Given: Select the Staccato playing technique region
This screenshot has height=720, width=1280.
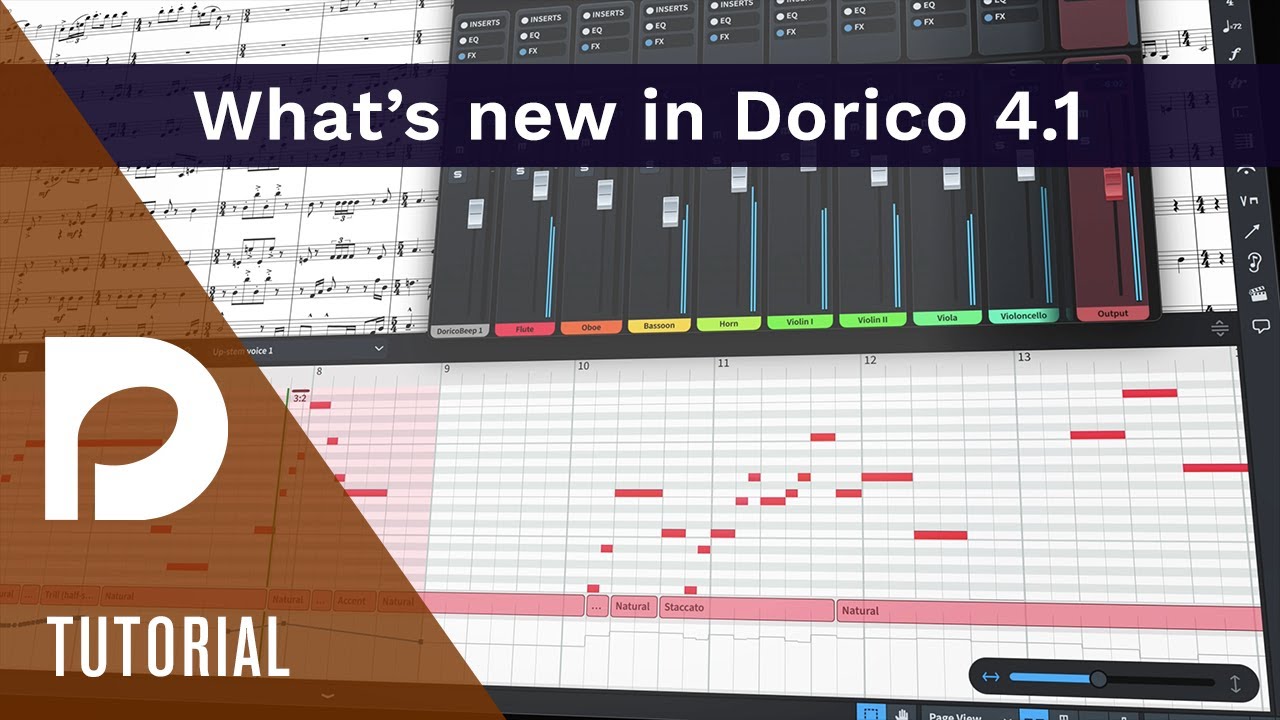Looking at the screenshot, I should [x=747, y=608].
